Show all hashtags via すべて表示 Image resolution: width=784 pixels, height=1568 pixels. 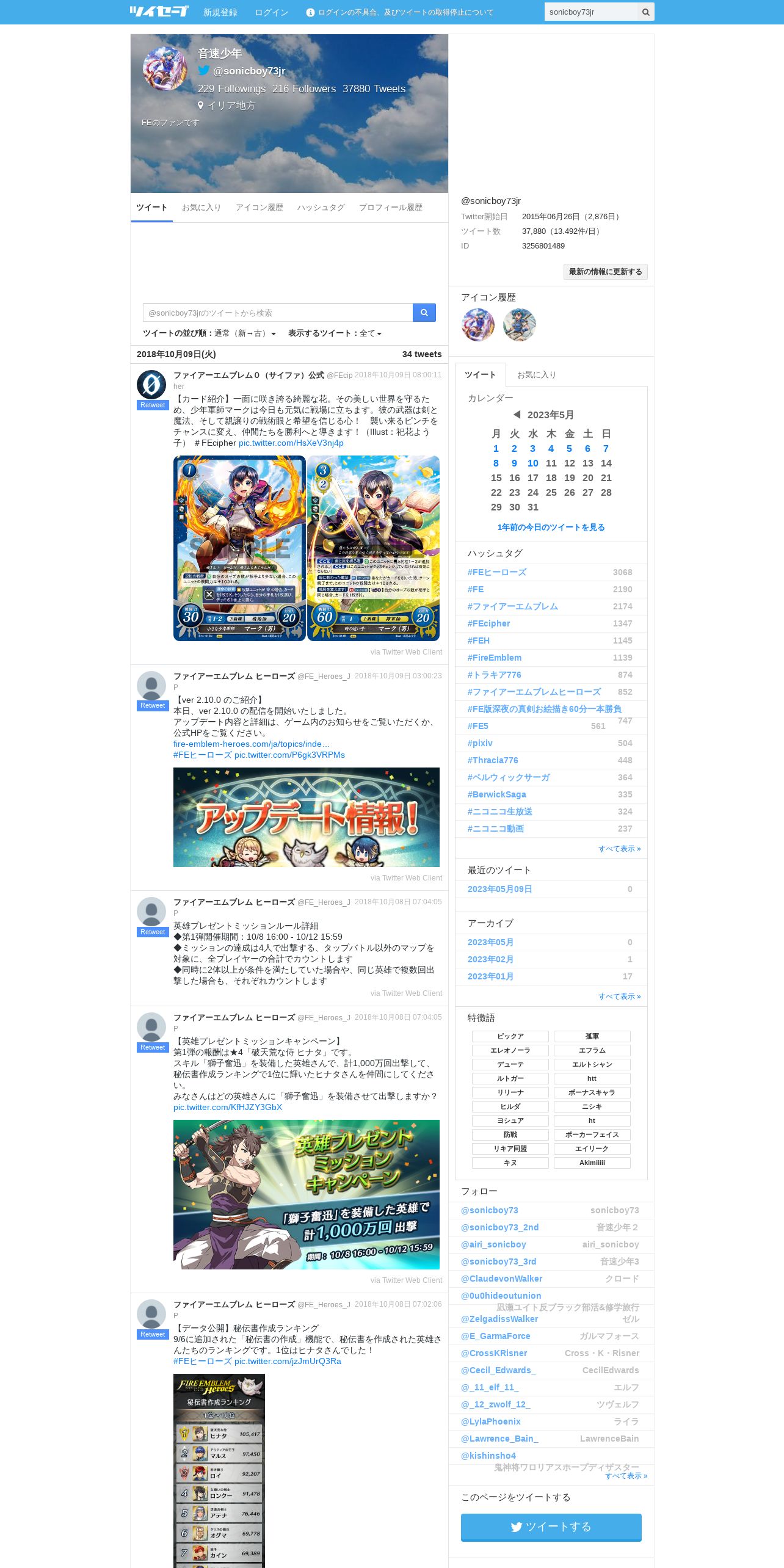coord(620,849)
